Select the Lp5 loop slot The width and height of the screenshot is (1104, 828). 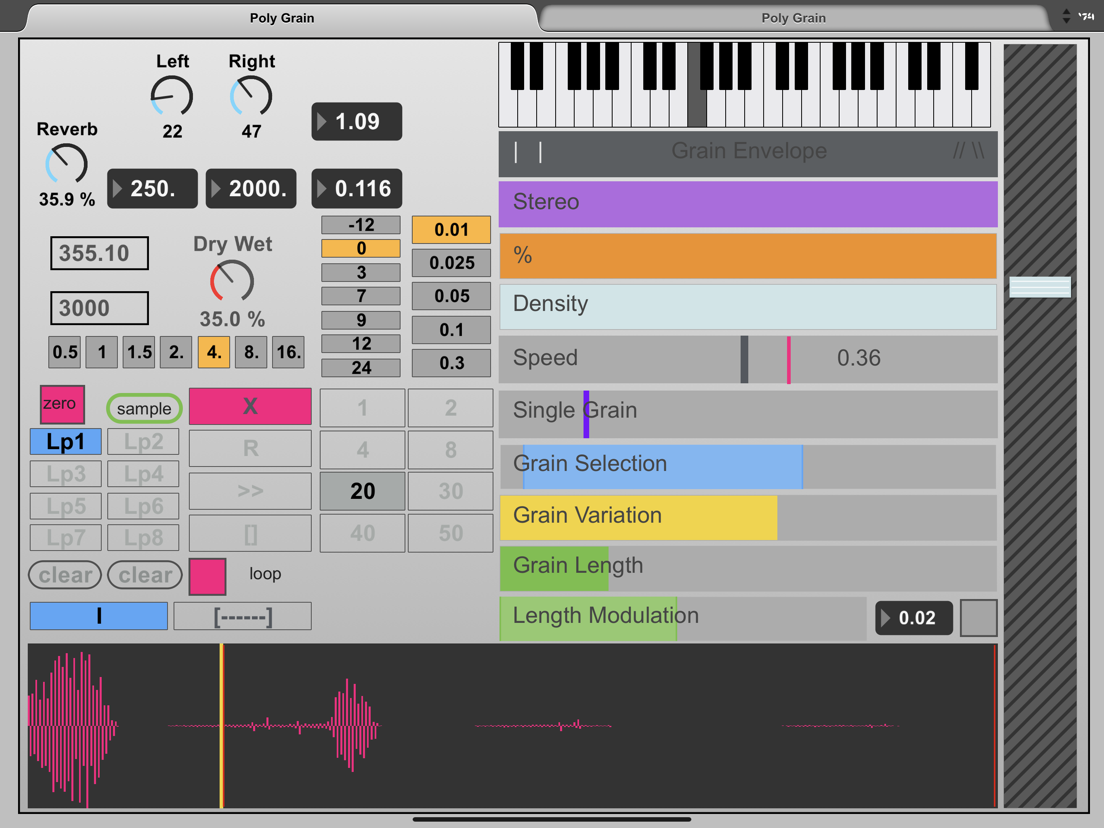click(65, 506)
